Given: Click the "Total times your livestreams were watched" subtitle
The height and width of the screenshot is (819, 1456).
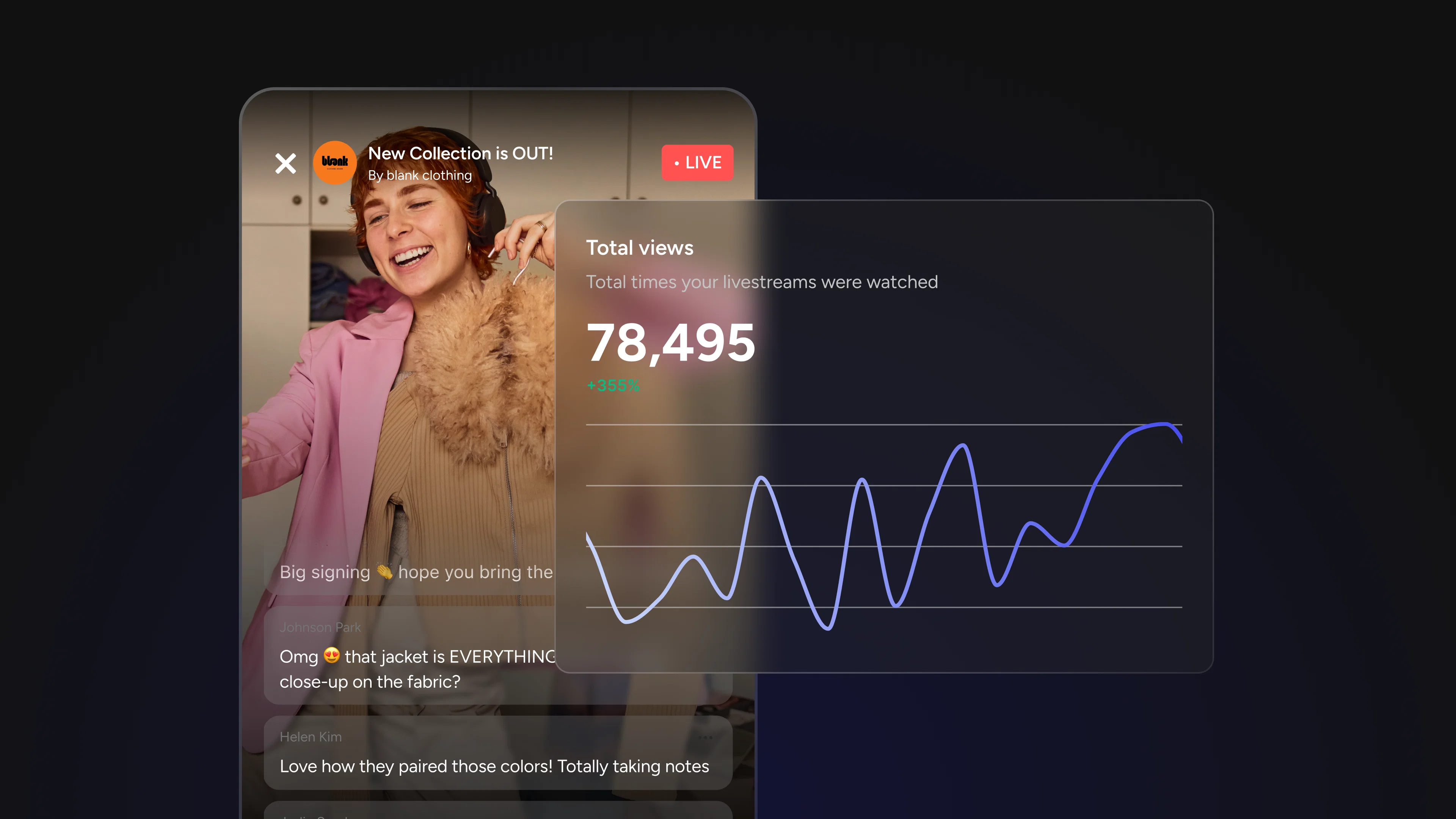Looking at the screenshot, I should point(762,282).
